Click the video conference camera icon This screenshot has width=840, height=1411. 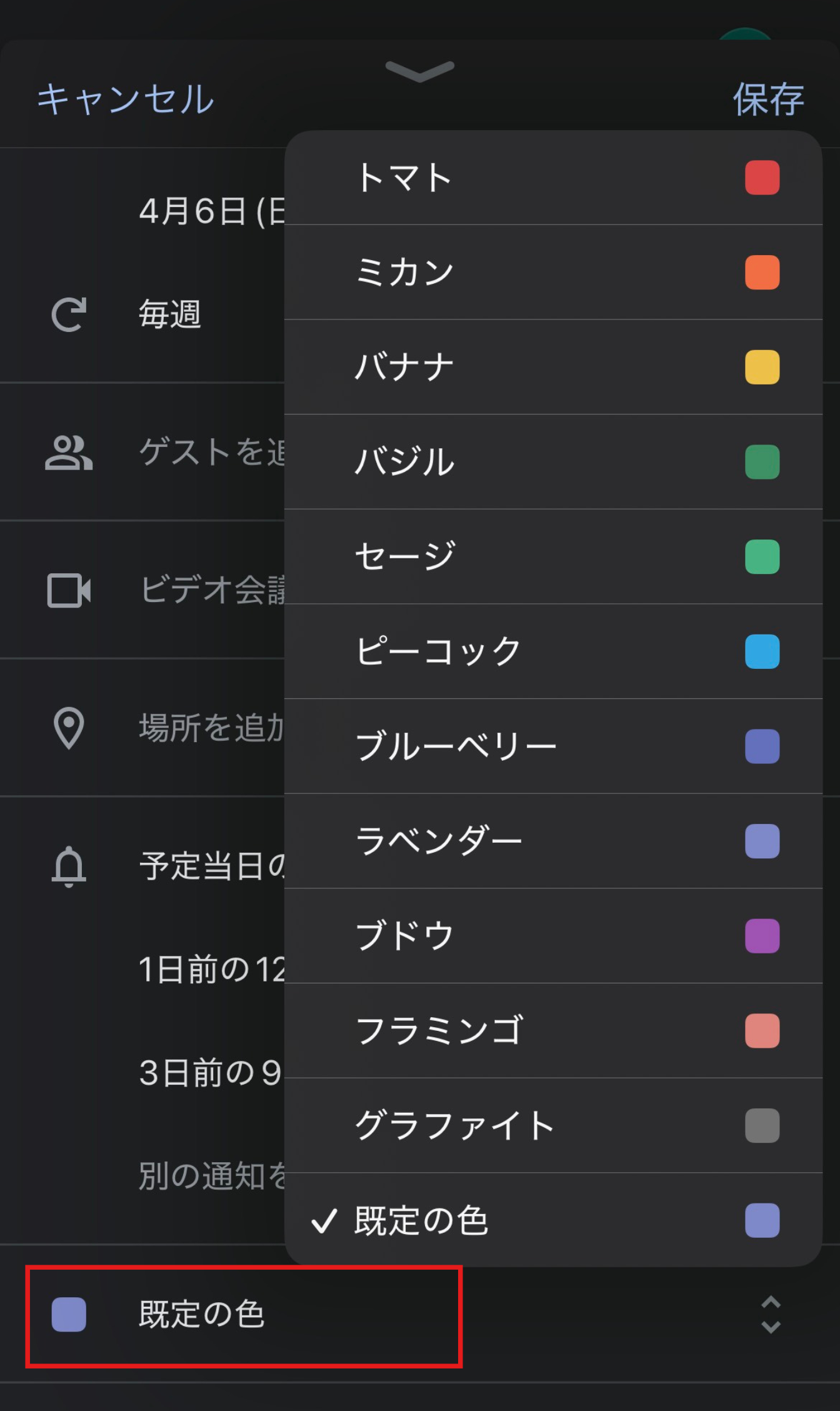69,590
